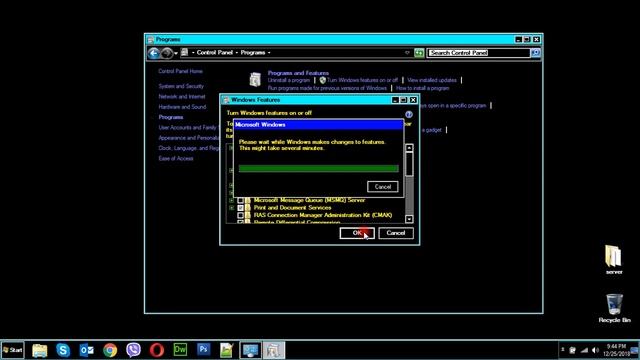Open Hardware and Sound category
The image size is (640, 360).
point(182,107)
